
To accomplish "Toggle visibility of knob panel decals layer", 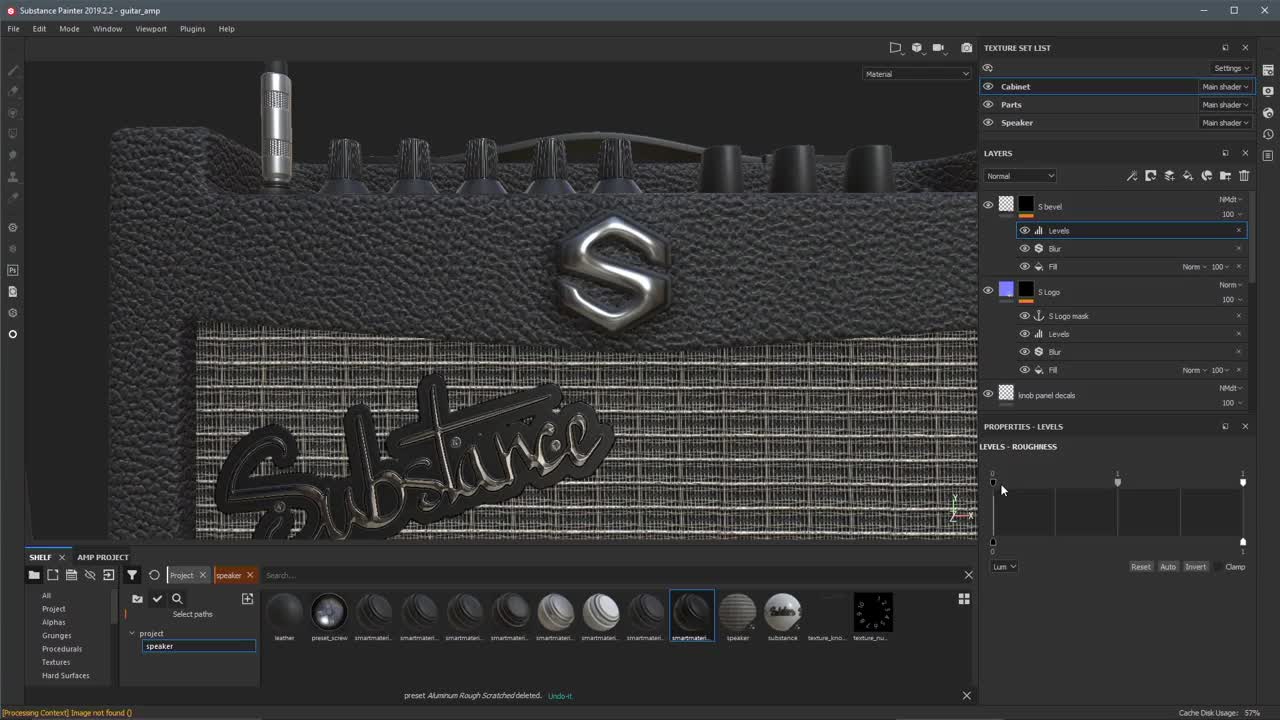I will (988, 395).
